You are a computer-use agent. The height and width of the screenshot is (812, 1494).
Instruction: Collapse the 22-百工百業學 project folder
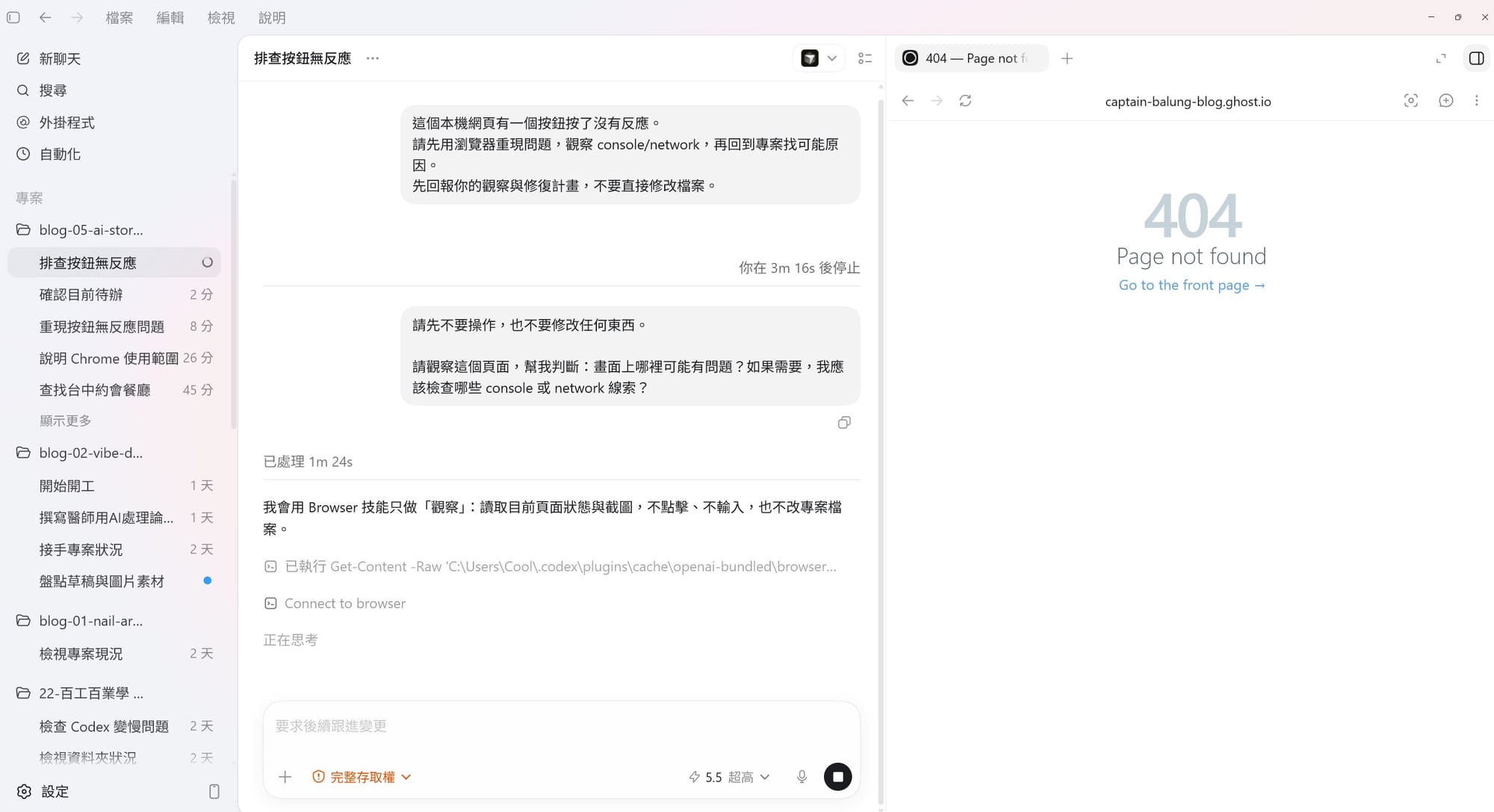point(114,693)
